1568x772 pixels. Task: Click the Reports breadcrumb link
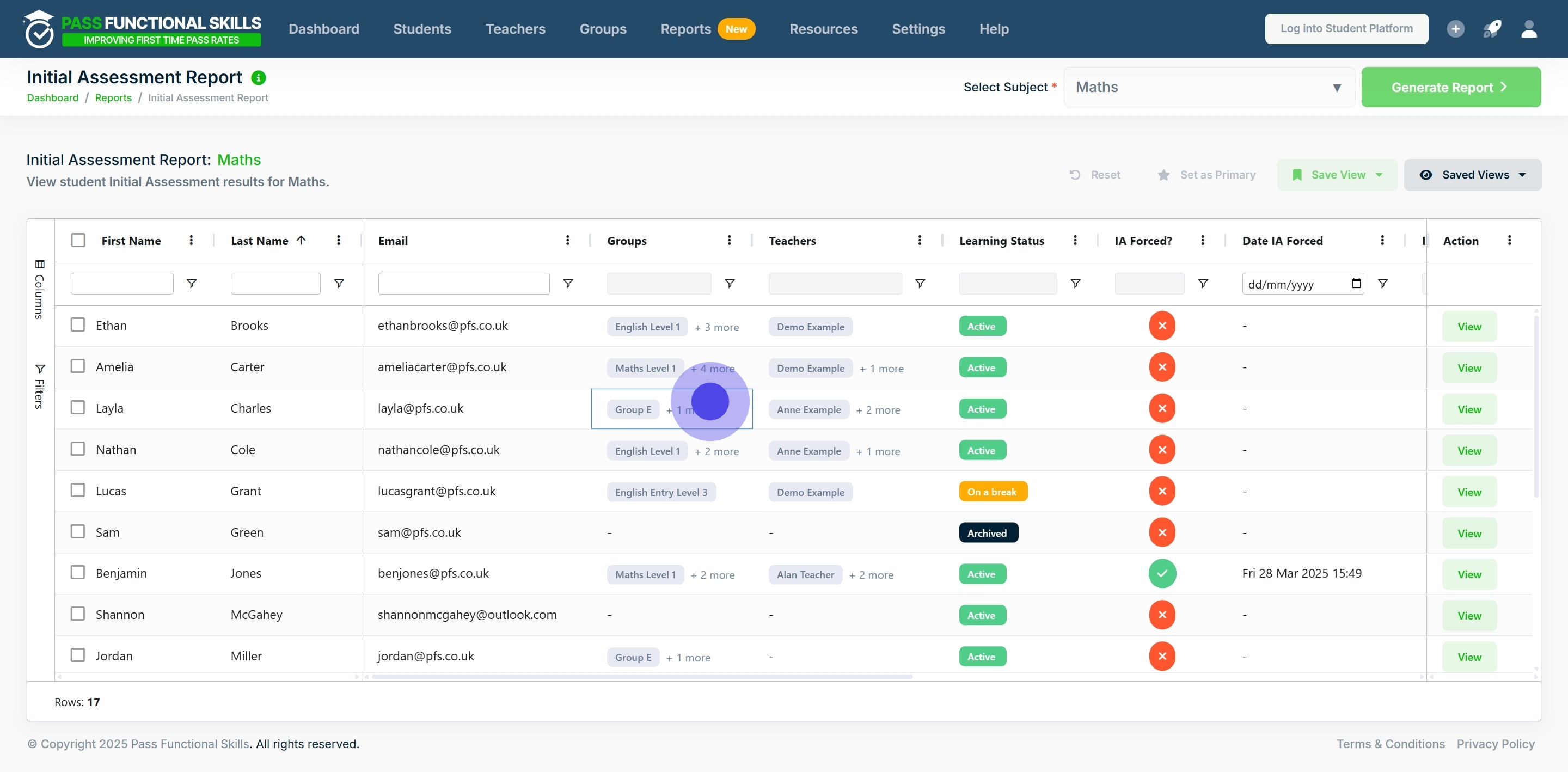[113, 97]
